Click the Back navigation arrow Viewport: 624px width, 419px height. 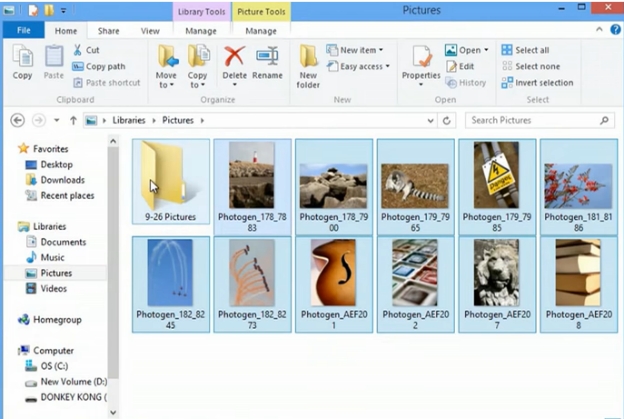coord(18,120)
